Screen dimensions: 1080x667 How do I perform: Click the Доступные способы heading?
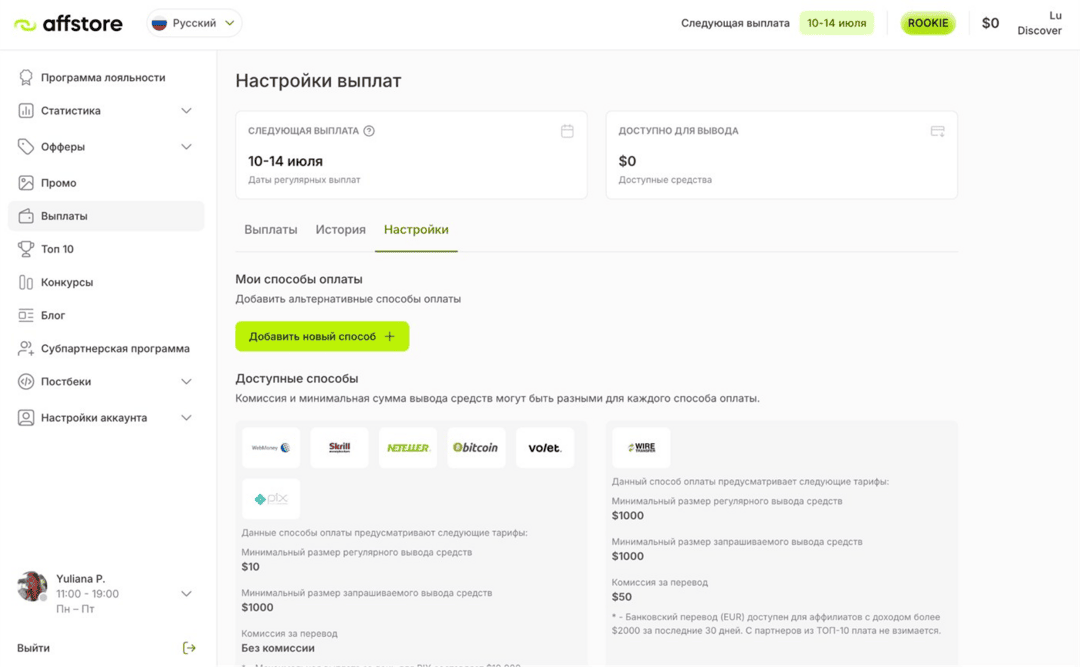[297, 378]
